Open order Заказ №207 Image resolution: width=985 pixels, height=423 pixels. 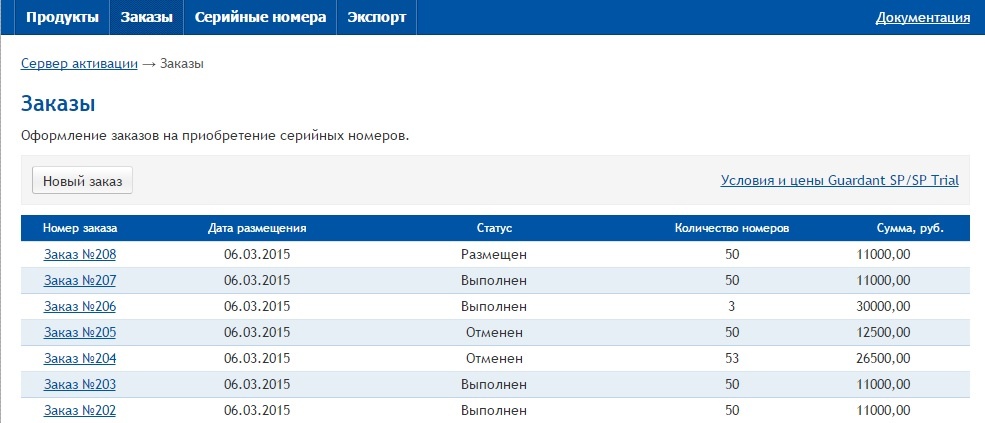[80, 280]
